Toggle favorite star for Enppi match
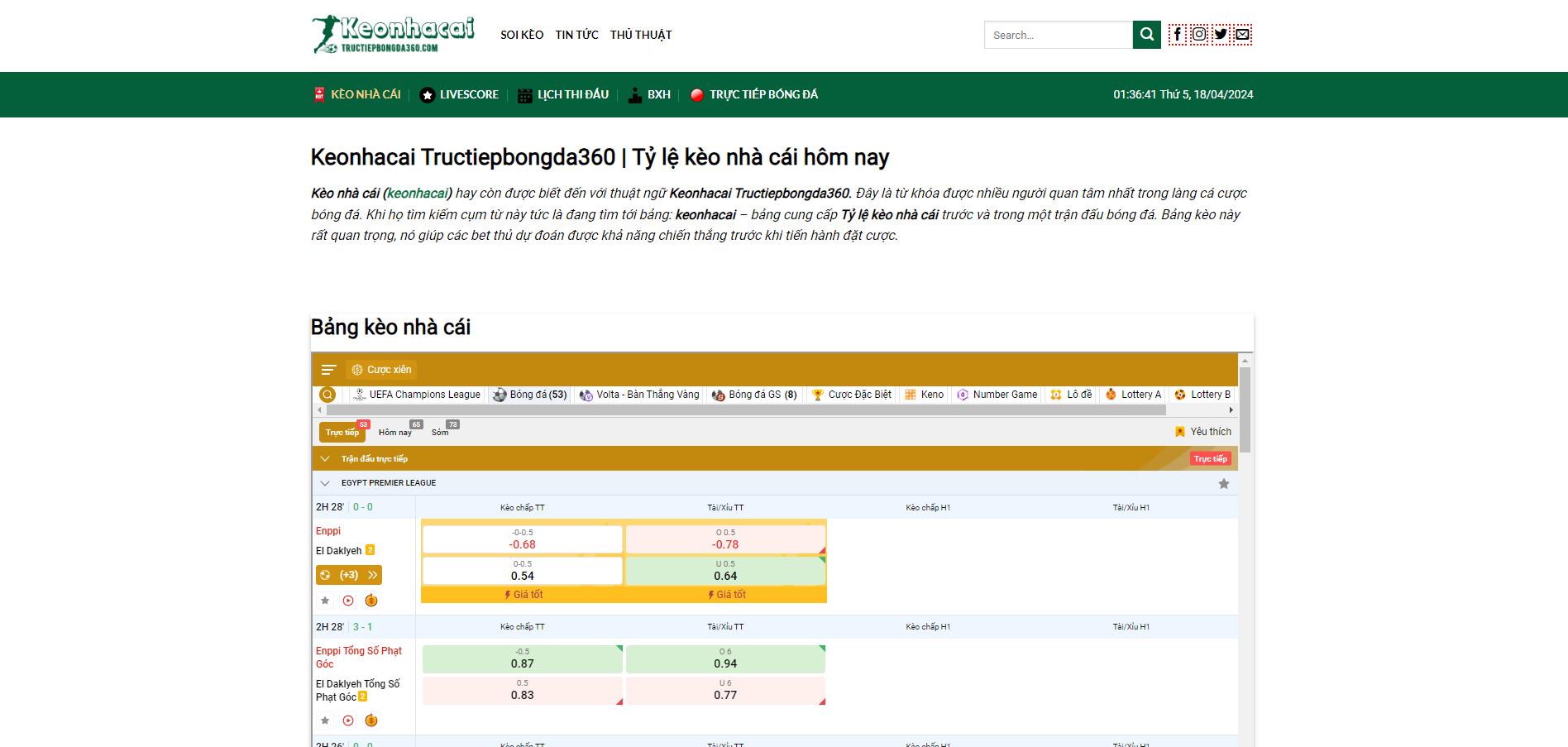 pyautogui.click(x=325, y=601)
